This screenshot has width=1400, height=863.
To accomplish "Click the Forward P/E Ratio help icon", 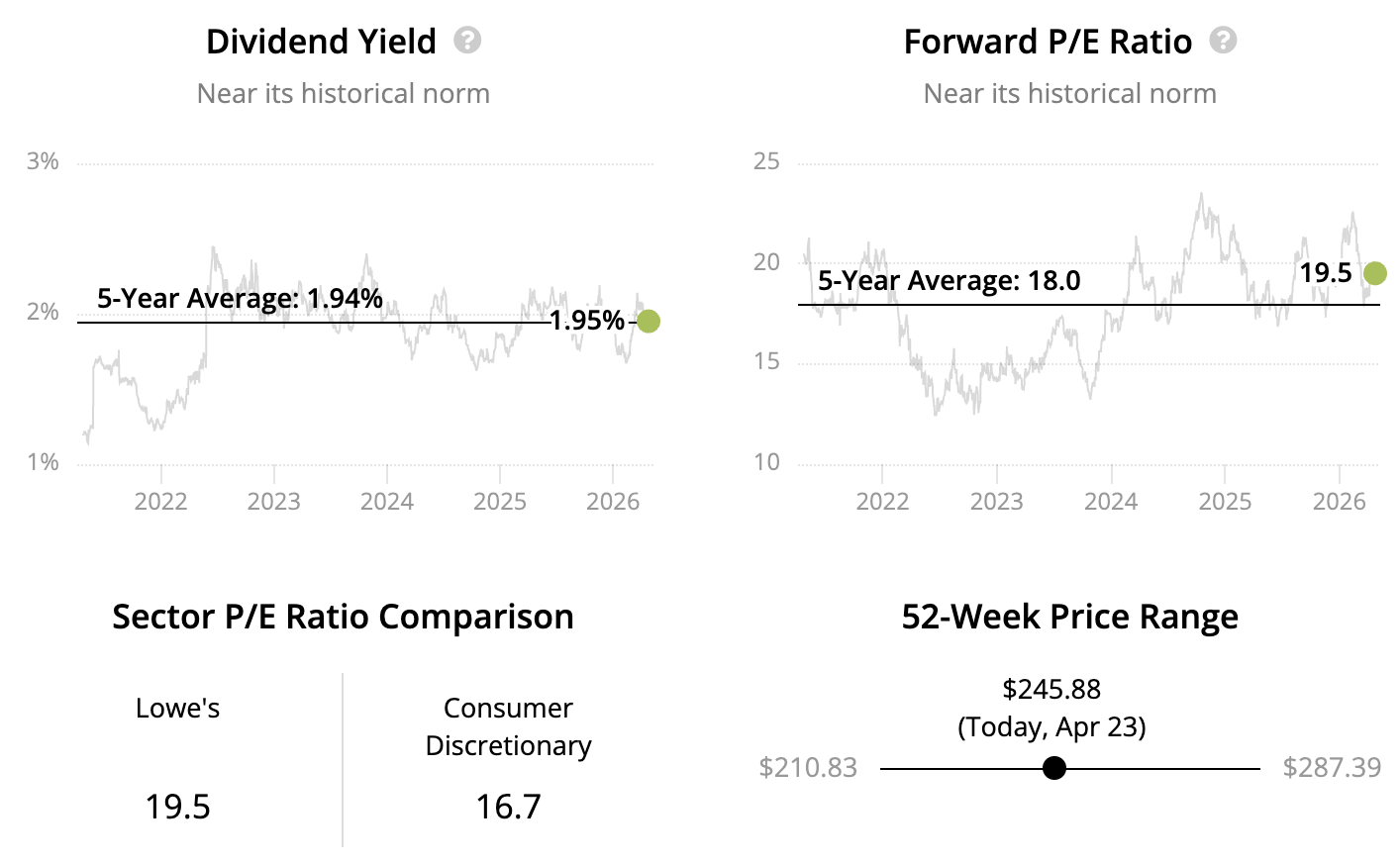I will coord(1224,41).
